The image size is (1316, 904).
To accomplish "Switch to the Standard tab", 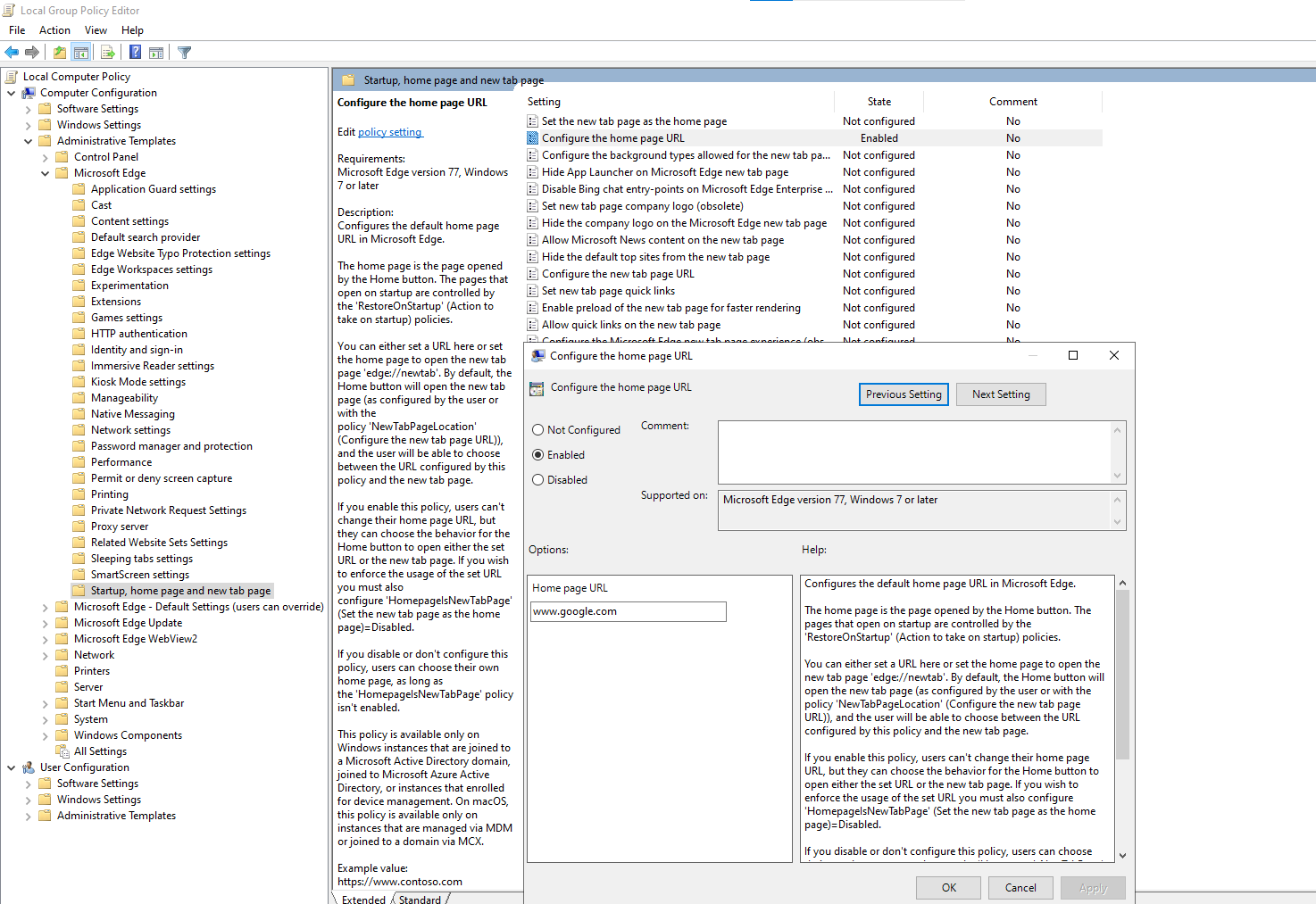I will 420,899.
